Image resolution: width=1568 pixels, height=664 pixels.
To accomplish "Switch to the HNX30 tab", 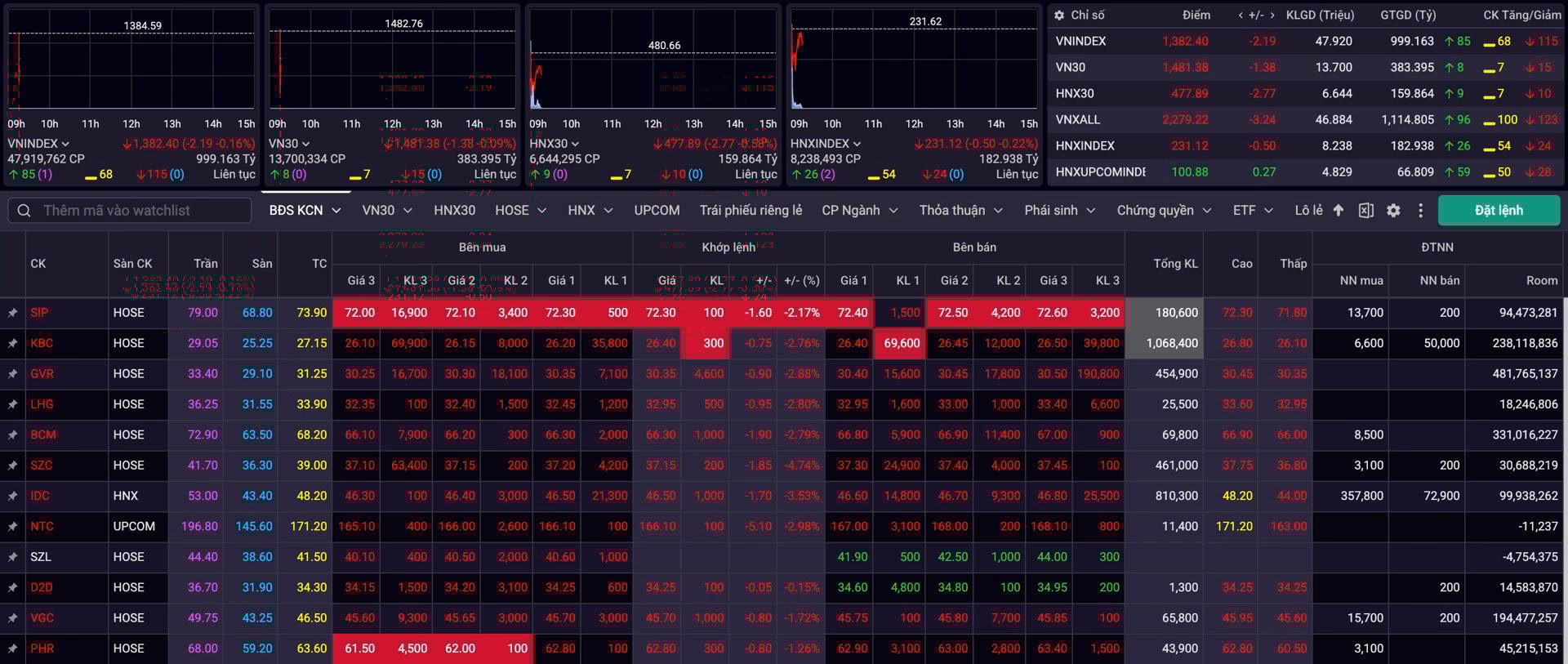I will 454,211.
